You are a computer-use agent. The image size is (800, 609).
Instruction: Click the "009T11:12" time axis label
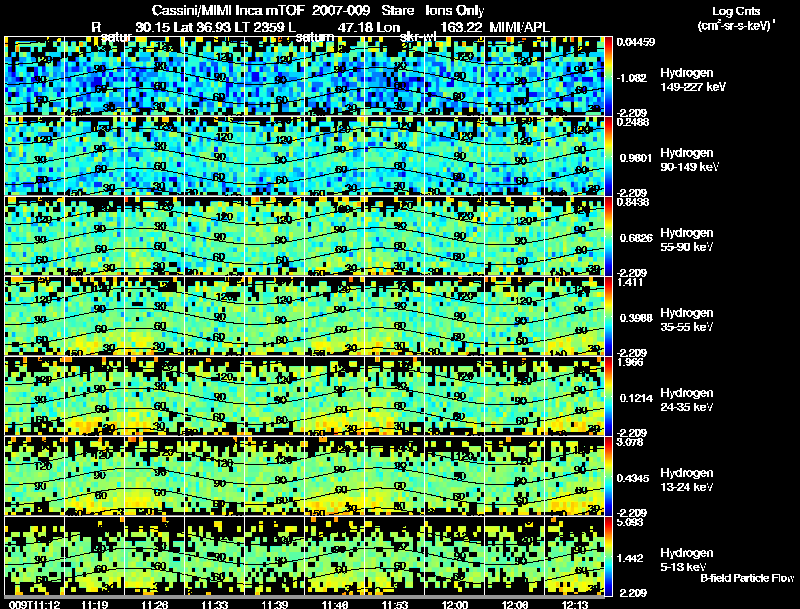(35, 605)
